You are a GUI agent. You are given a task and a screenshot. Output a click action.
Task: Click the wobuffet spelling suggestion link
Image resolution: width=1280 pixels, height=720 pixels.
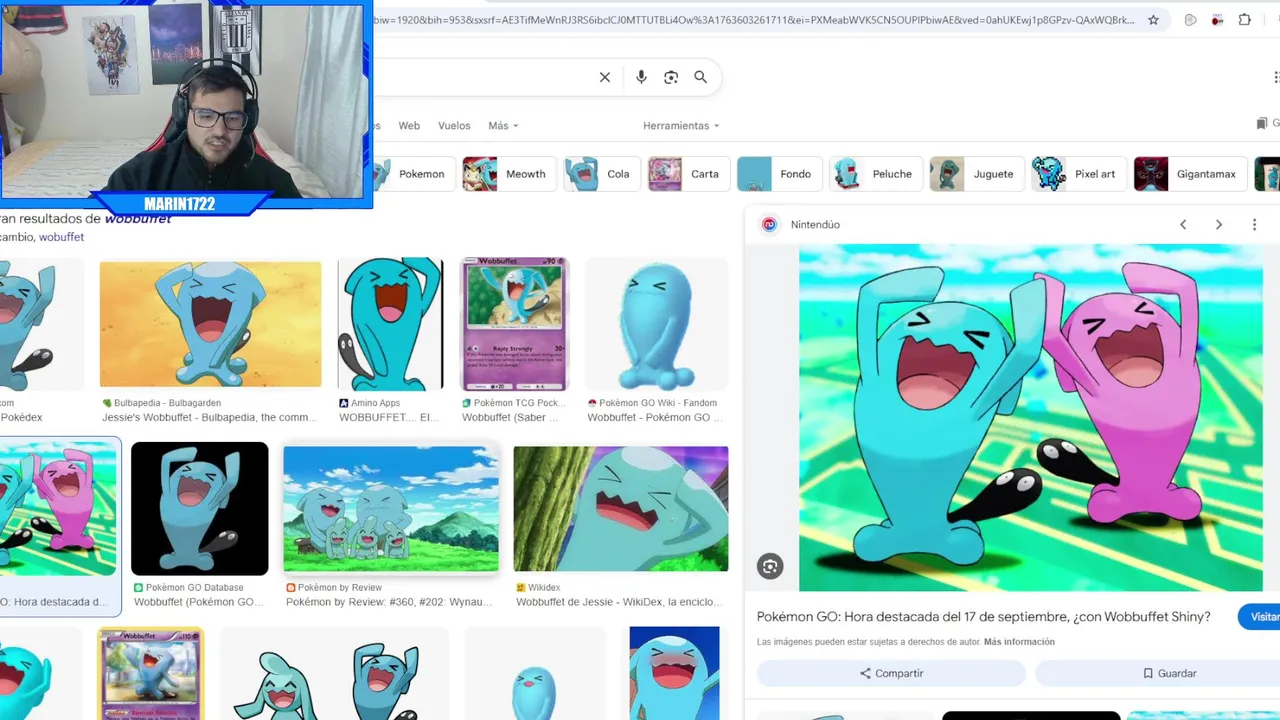pos(61,237)
